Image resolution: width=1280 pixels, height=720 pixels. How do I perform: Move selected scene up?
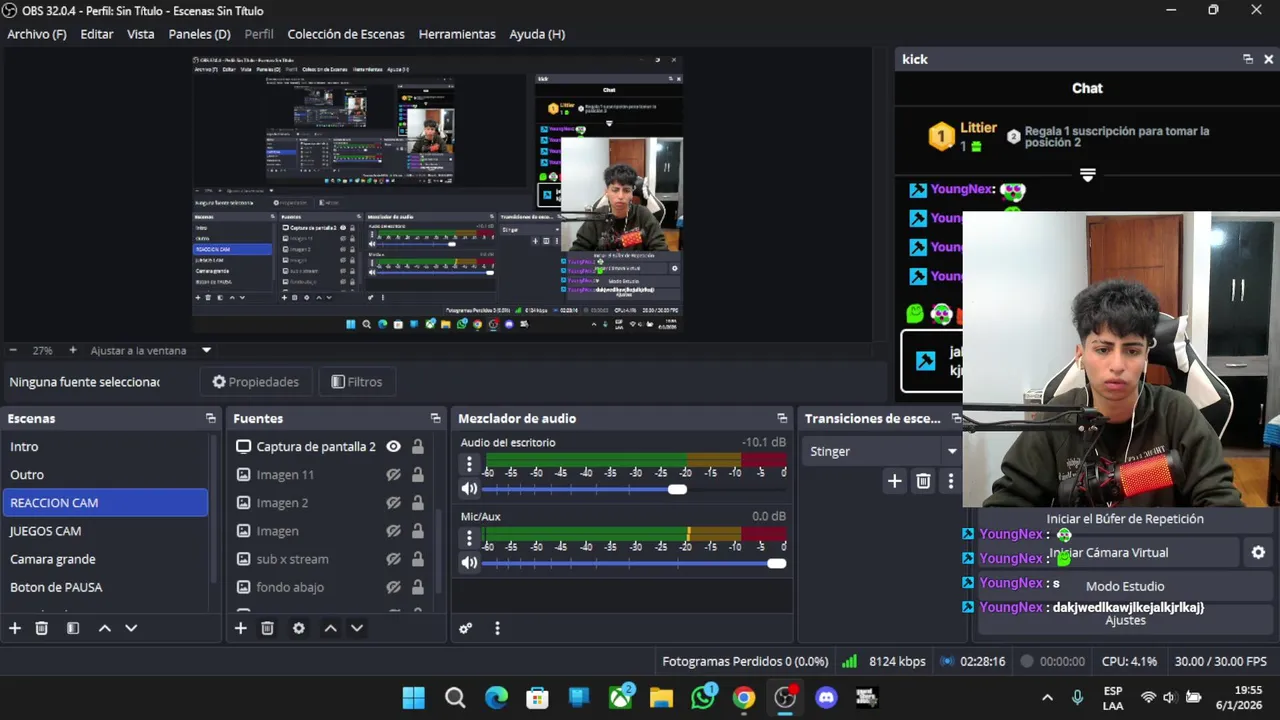(x=104, y=628)
